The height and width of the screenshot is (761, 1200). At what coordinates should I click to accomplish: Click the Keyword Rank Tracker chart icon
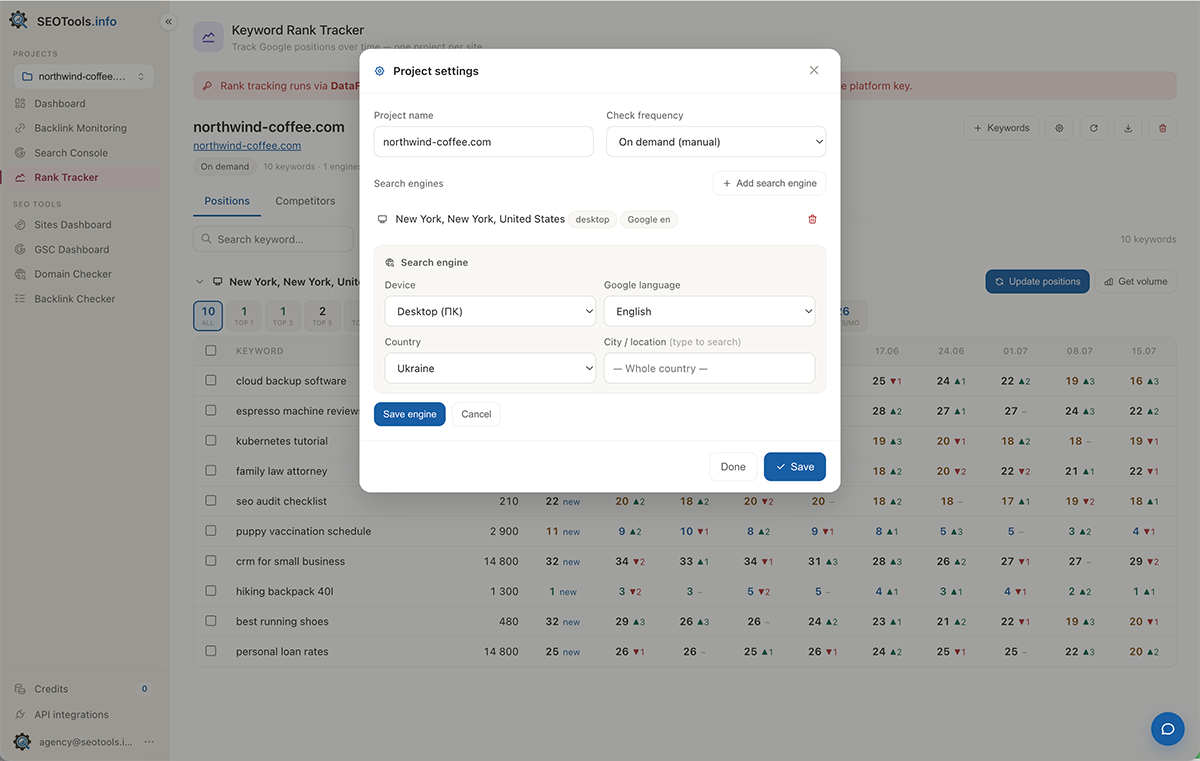coord(208,37)
